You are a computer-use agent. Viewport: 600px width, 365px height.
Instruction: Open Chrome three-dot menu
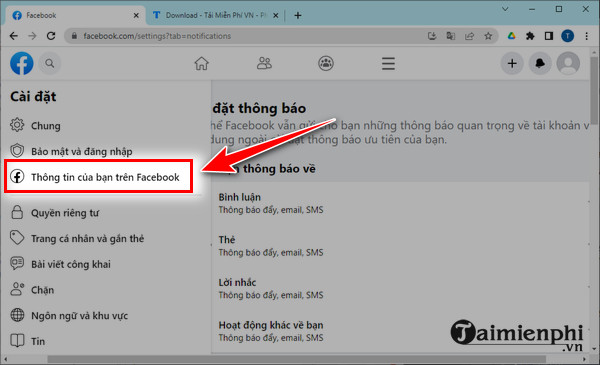(587, 36)
